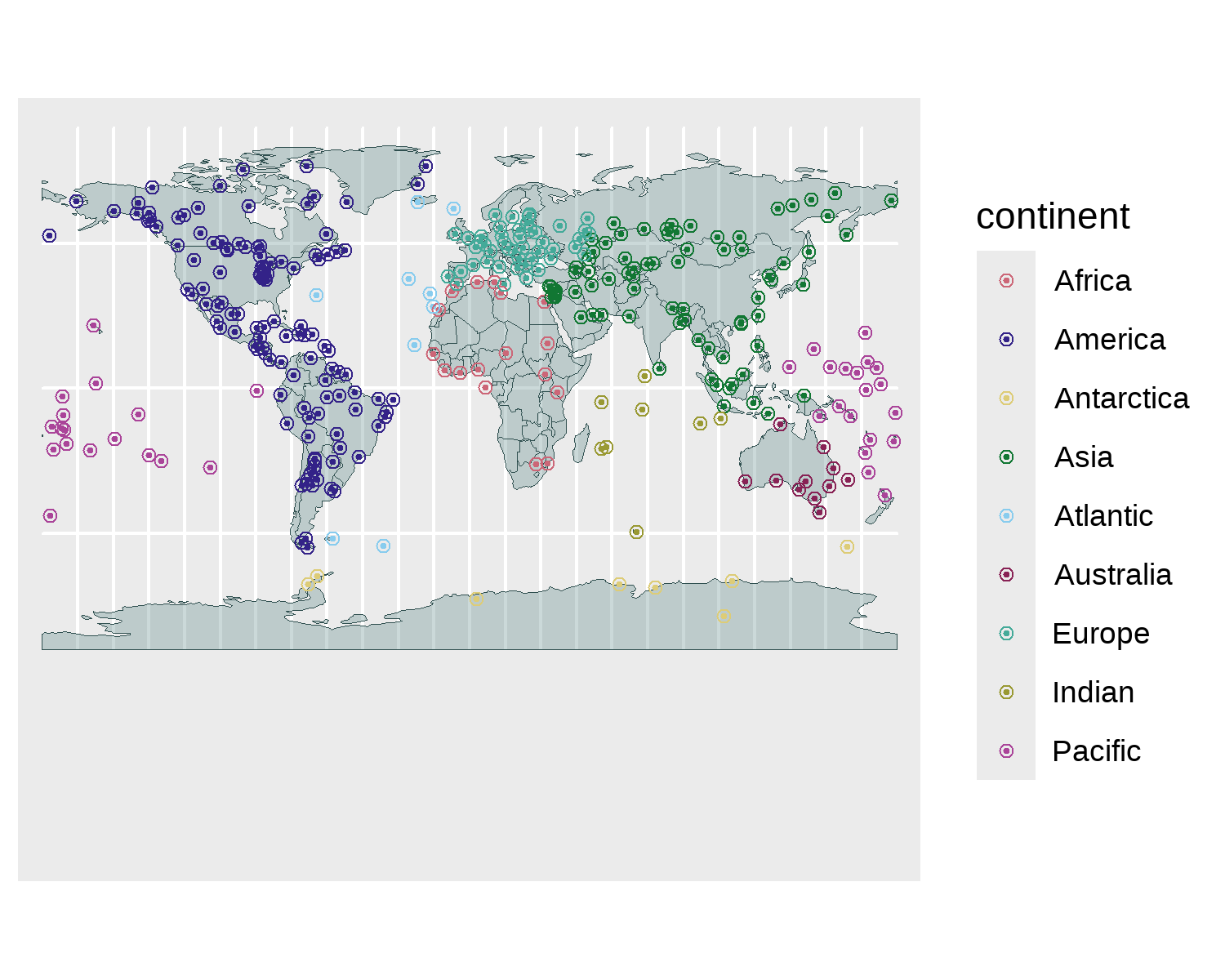The image size is (1225, 980).
Task: Select the 'continent' legend title
Action: [1053, 216]
